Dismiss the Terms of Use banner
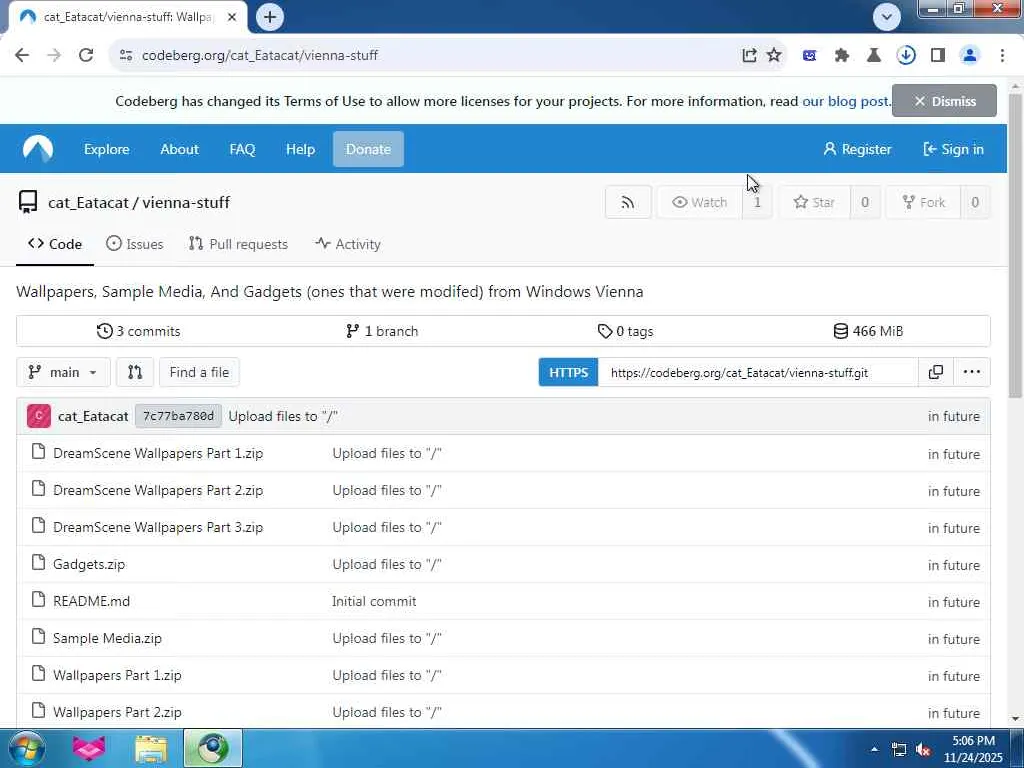This screenshot has width=1024, height=768. (944, 101)
